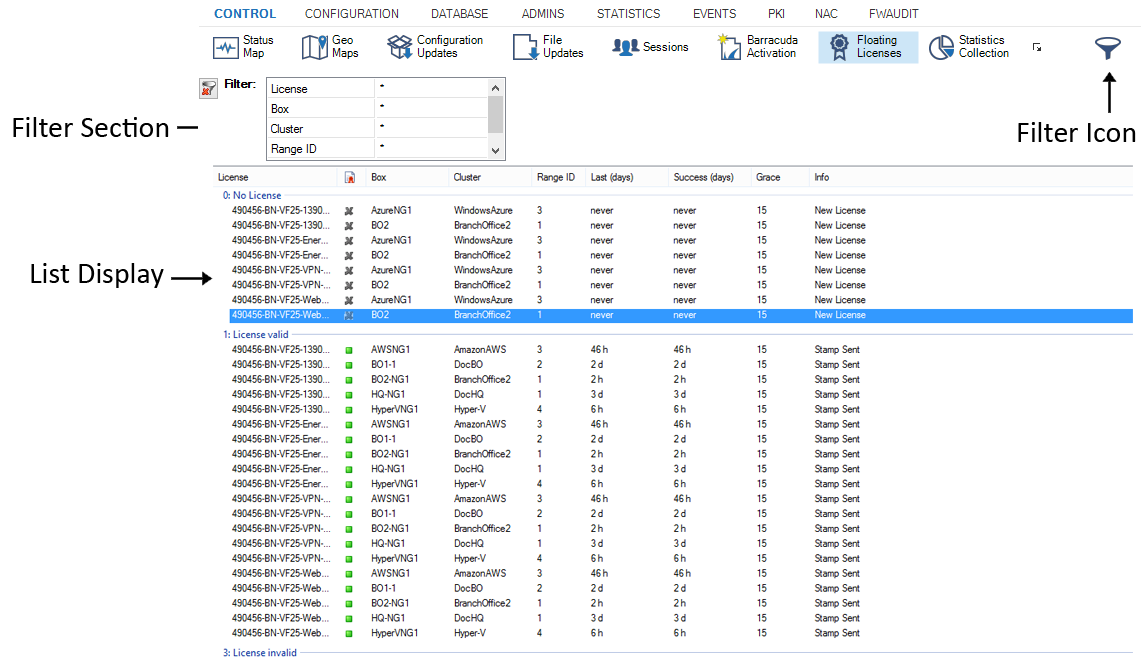Click green status icon of VF25-VPN BO1-1 row

click(349, 515)
